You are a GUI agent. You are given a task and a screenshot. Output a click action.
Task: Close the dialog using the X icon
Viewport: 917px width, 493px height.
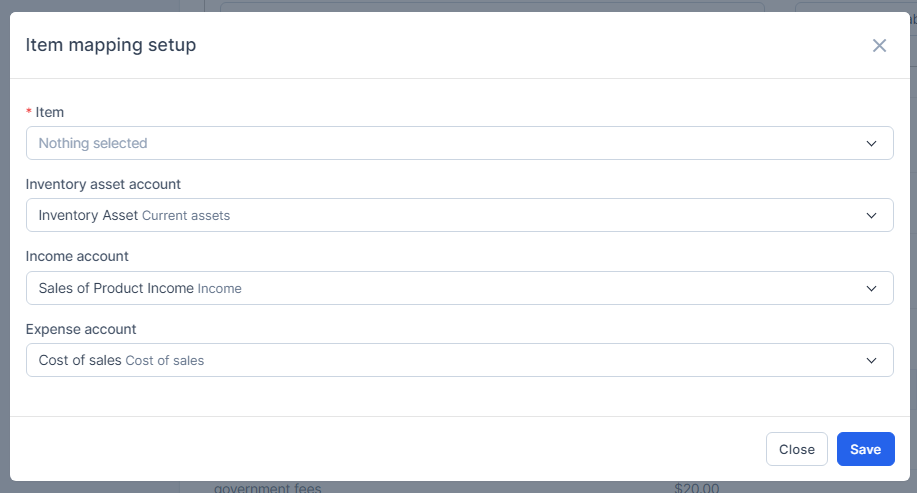(x=879, y=45)
